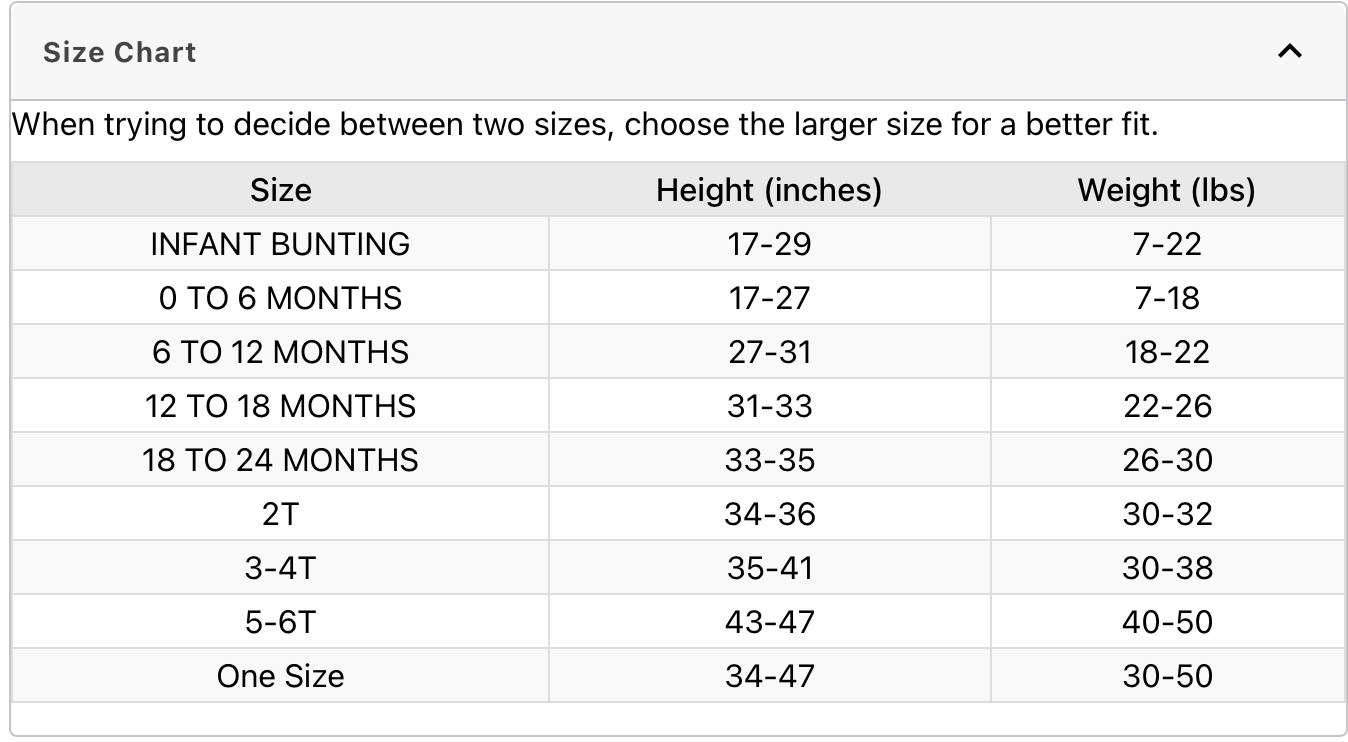Click the Height (inches) column header
This screenshot has height=742, width=1348.
[x=769, y=190]
